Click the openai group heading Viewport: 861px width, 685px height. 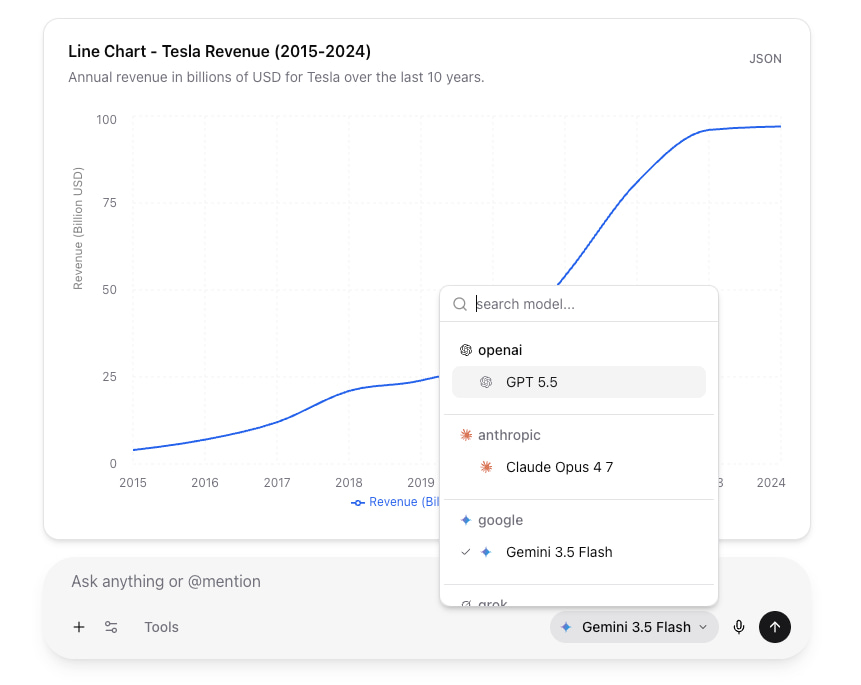point(500,350)
